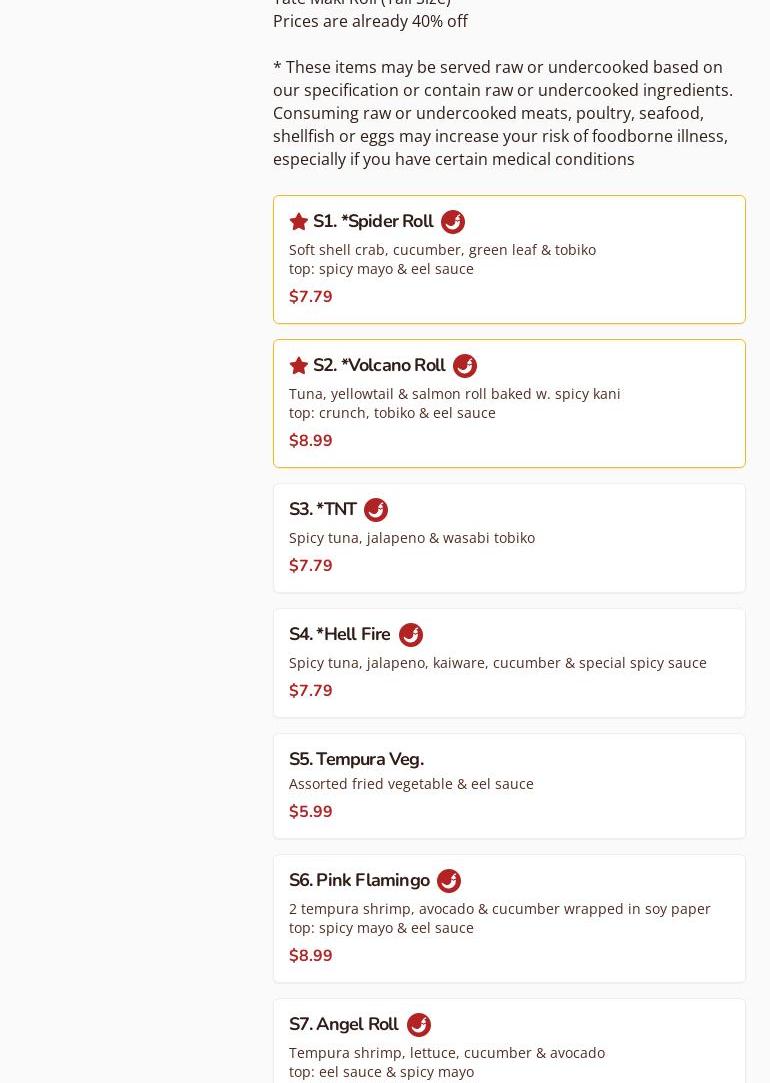Screen dimensions: 770x1083
Task: Click the $5.99 price for Tempura Veg.
Action: (311, 811)
